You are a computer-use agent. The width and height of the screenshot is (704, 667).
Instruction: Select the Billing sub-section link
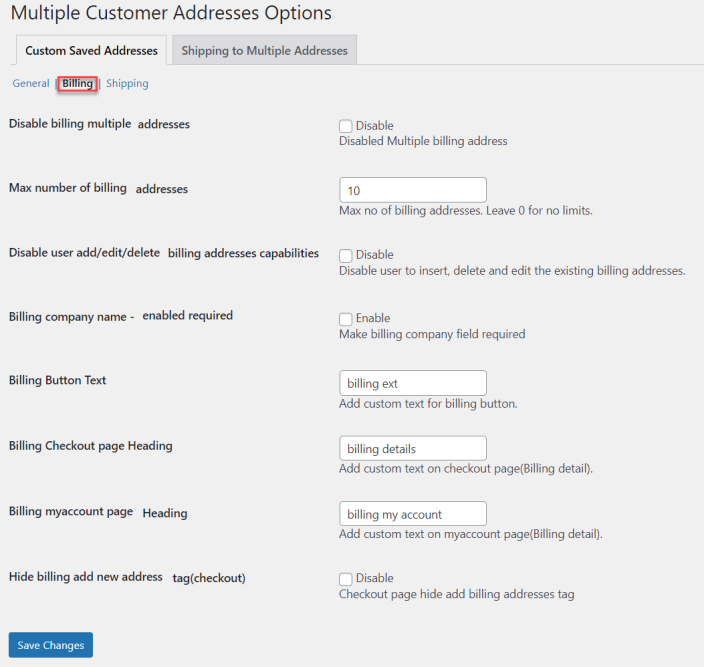pyautogui.click(x=77, y=84)
